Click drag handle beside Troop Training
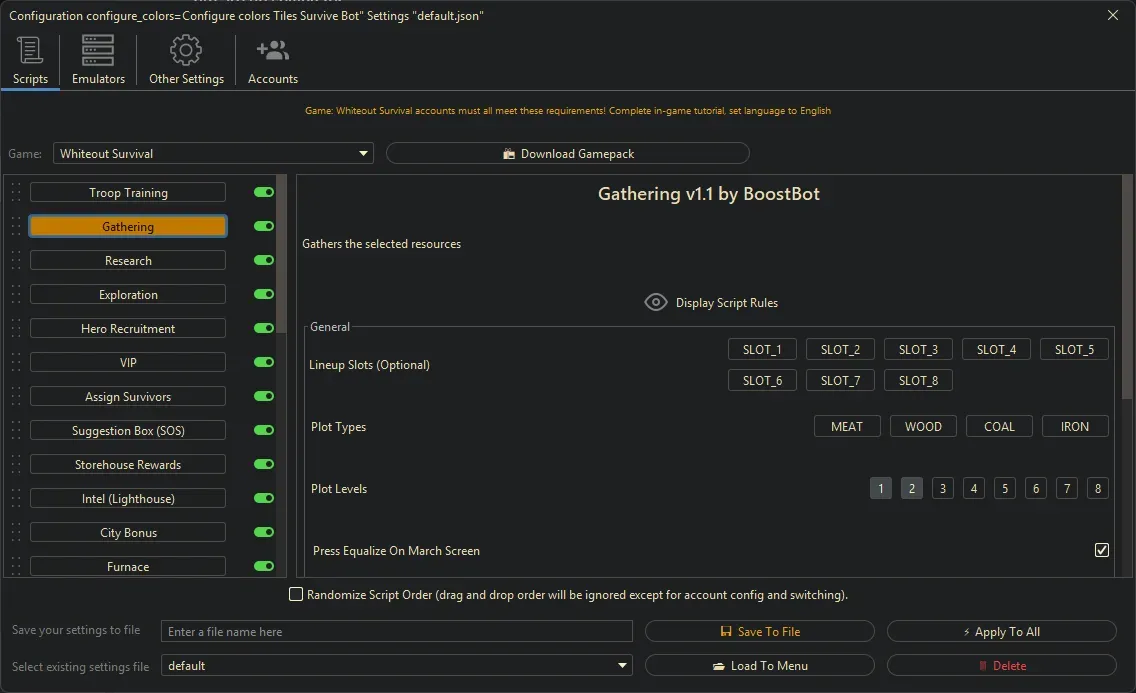Viewport: 1136px width, 693px height. click(16, 193)
